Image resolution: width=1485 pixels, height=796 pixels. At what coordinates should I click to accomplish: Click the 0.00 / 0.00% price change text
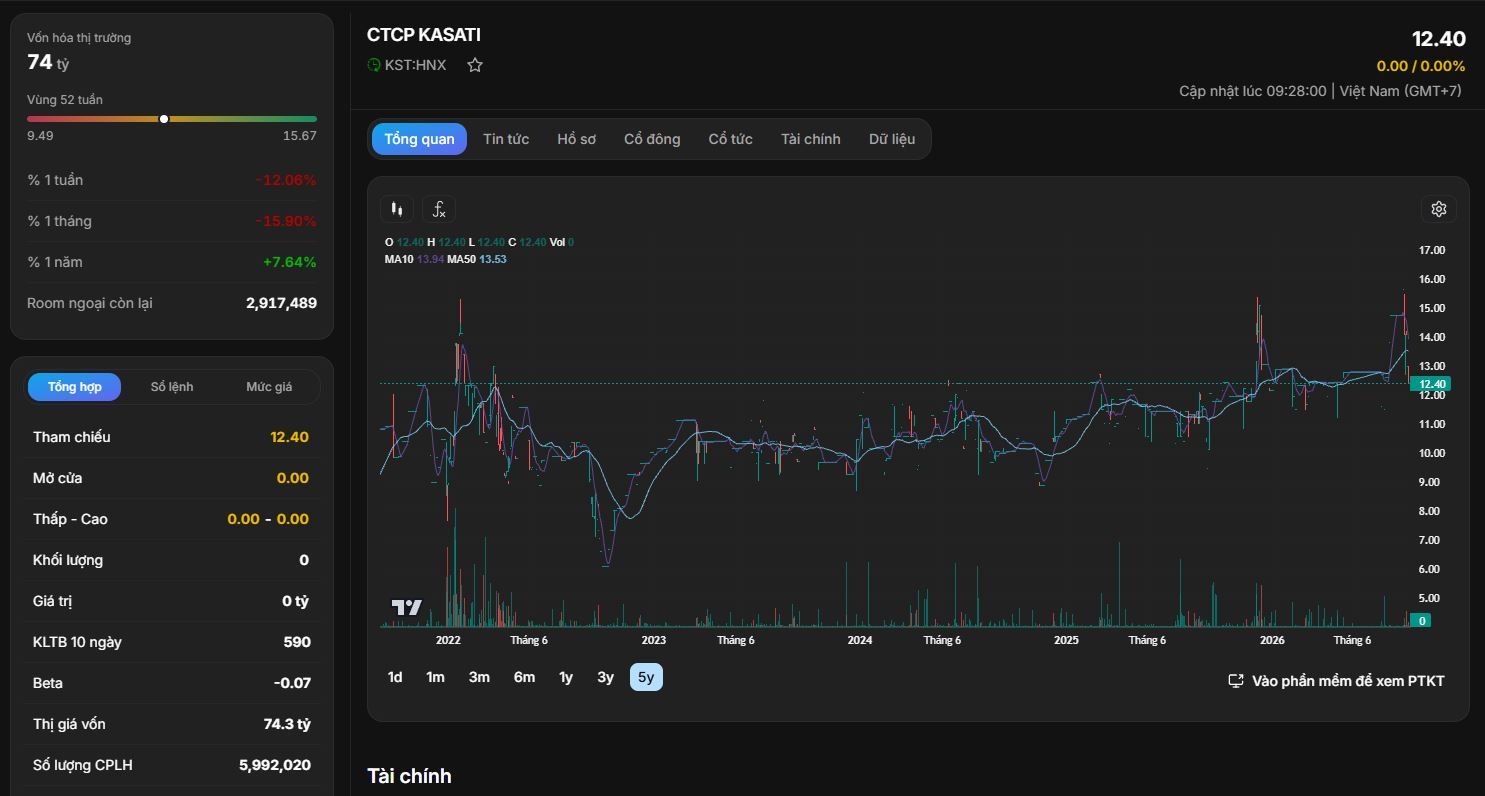pyautogui.click(x=1421, y=66)
